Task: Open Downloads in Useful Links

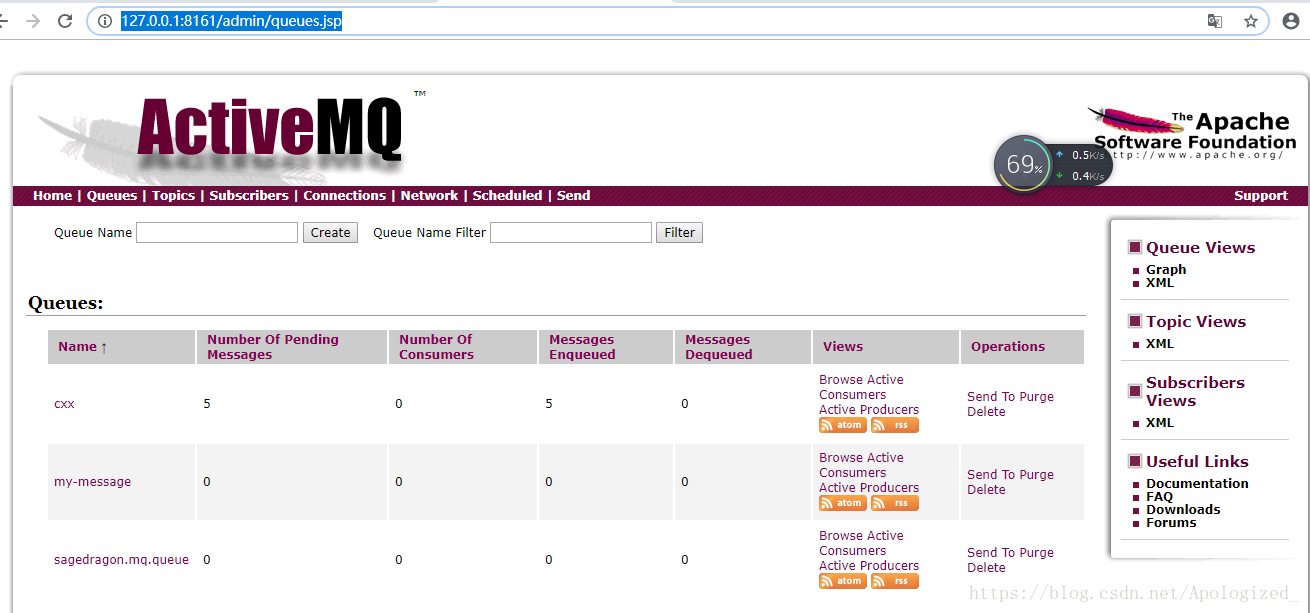Action: pos(1183,510)
